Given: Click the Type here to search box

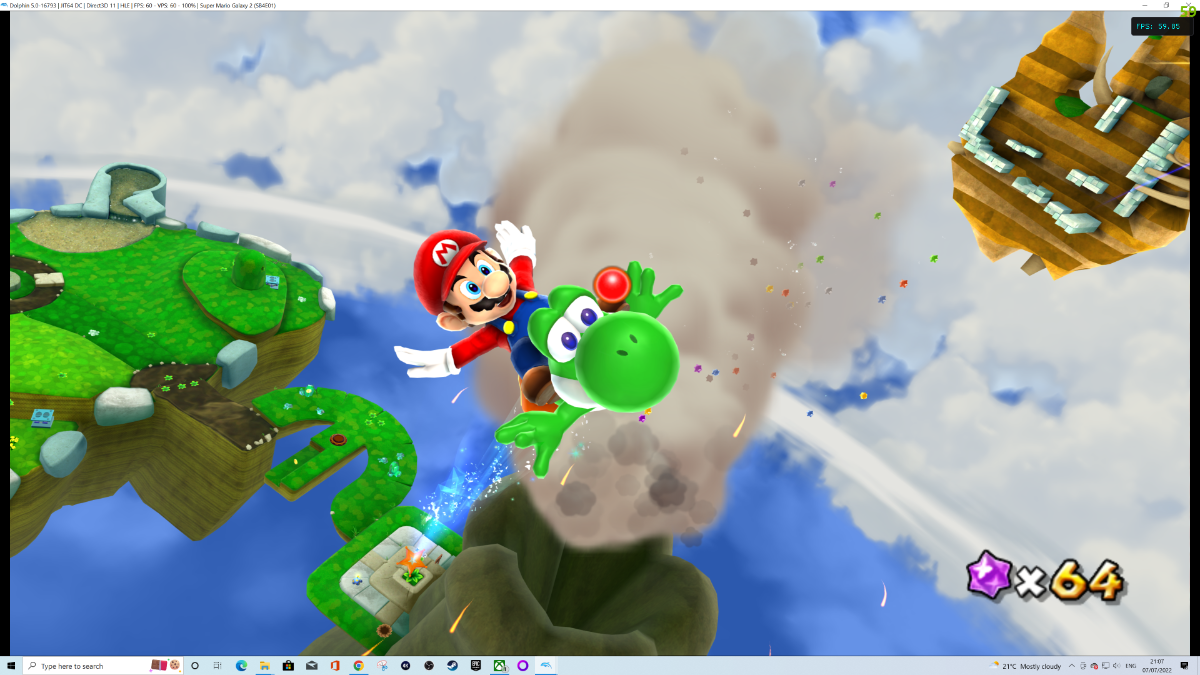Looking at the screenshot, I should click(x=103, y=665).
